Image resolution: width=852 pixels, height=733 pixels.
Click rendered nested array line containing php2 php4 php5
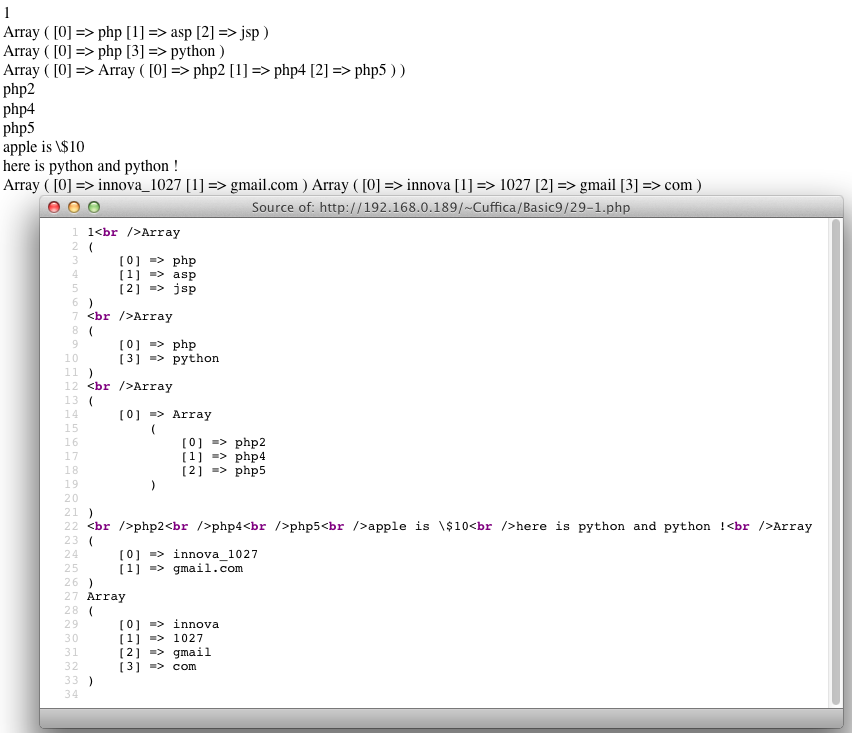click(x=204, y=70)
